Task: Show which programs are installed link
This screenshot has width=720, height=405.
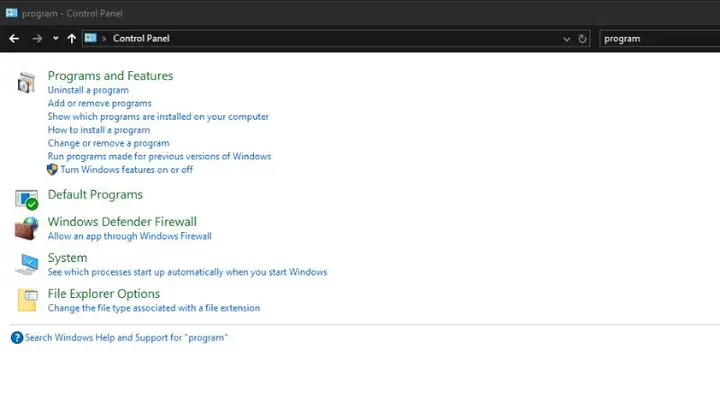Action: 158,117
